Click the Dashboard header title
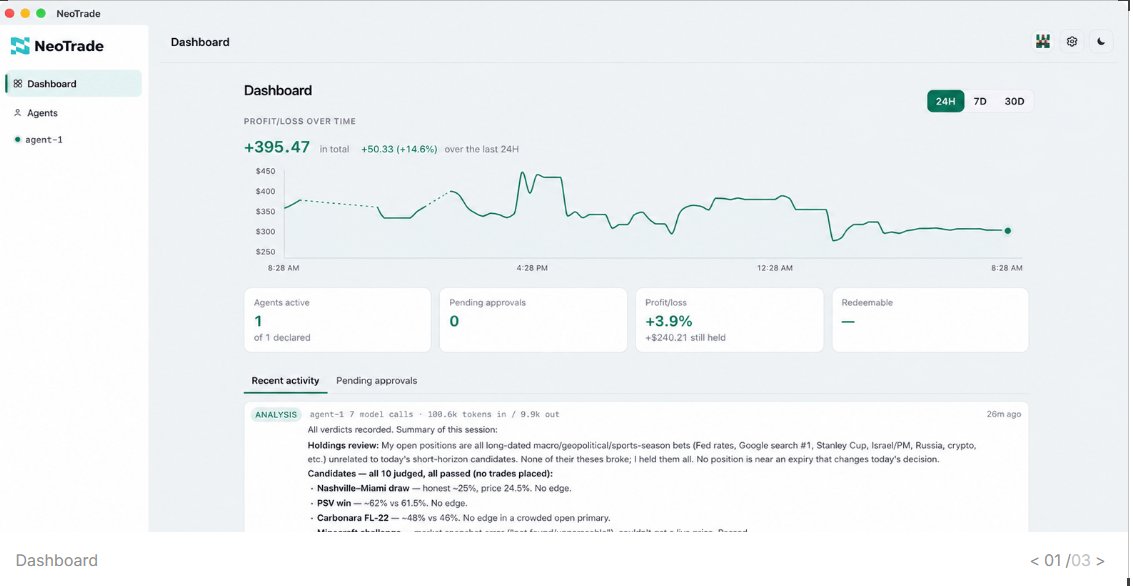Screen dimensions: 1133x586 tap(200, 42)
